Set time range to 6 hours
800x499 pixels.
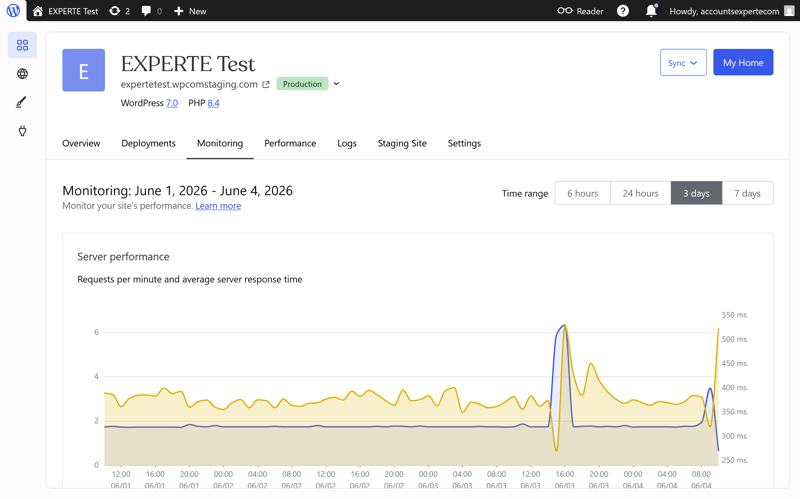click(x=583, y=193)
